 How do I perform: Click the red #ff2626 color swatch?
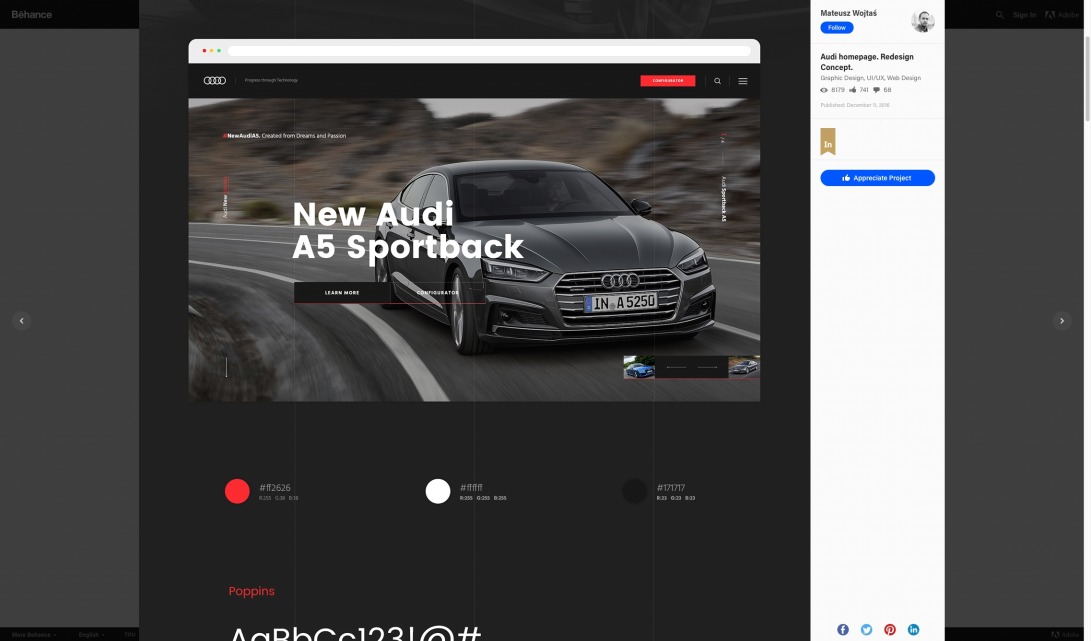[x=237, y=491]
